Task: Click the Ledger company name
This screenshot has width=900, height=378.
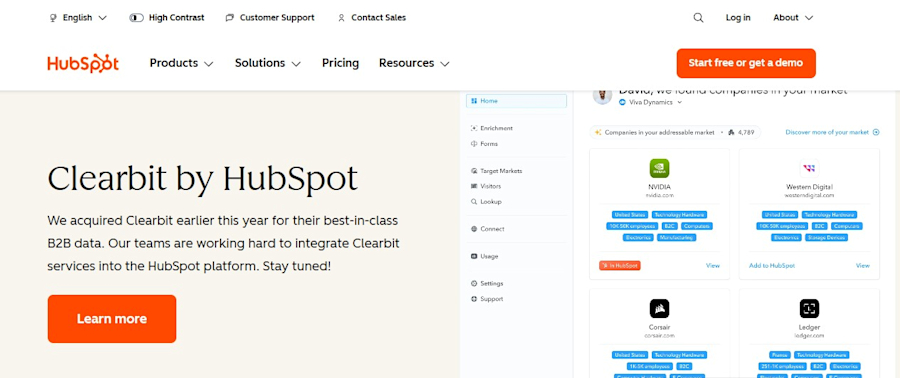Action: coord(809,327)
